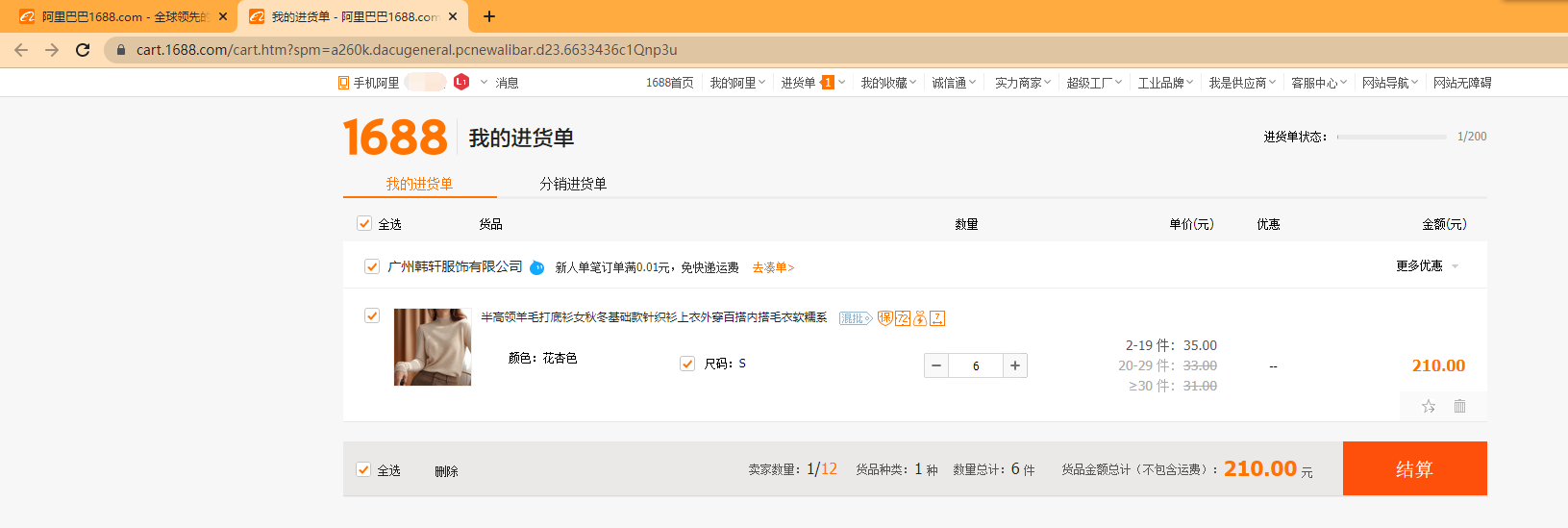Expand the 更多优惠 dropdown
The height and width of the screenshot is (528, 1568).
coord(1427,265)
